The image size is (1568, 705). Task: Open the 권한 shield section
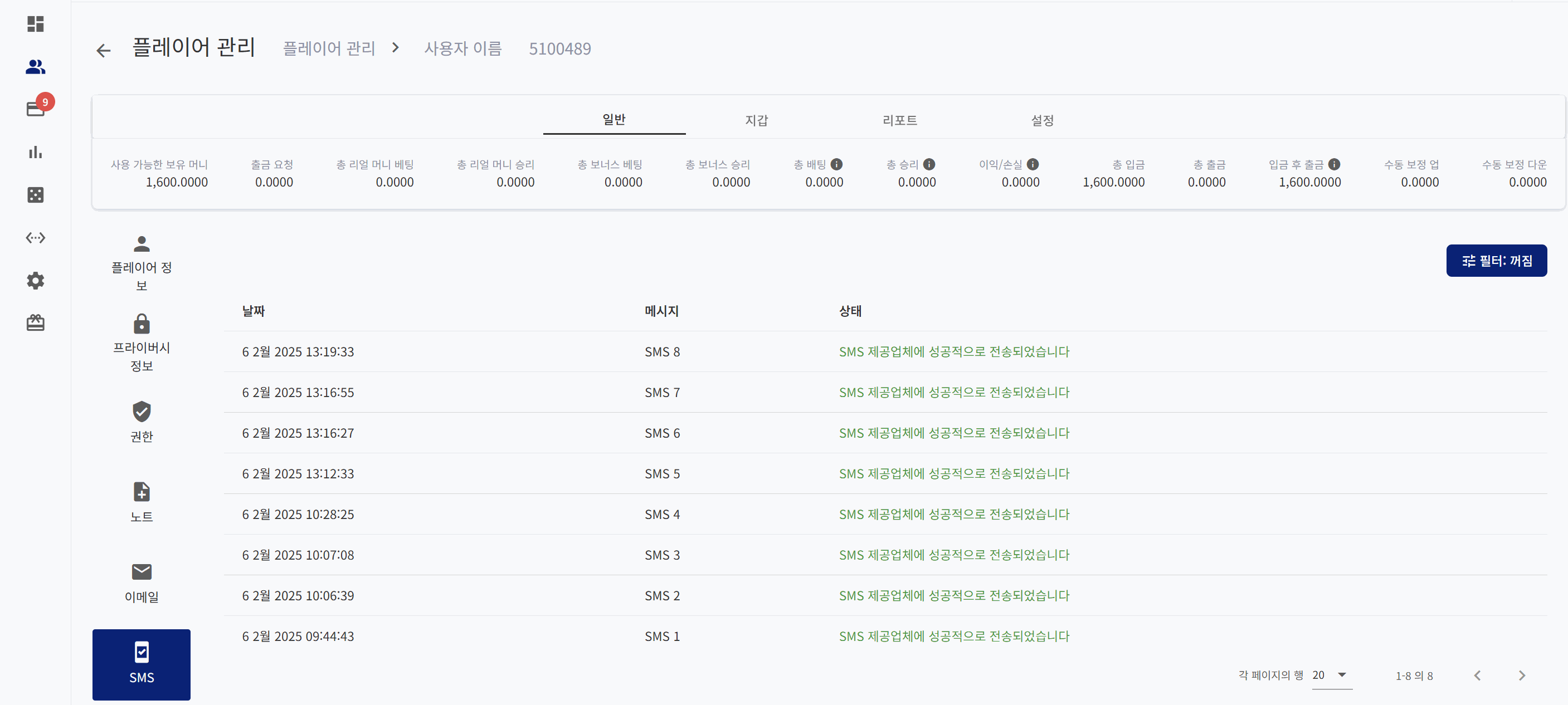click(x=141, y=422)
